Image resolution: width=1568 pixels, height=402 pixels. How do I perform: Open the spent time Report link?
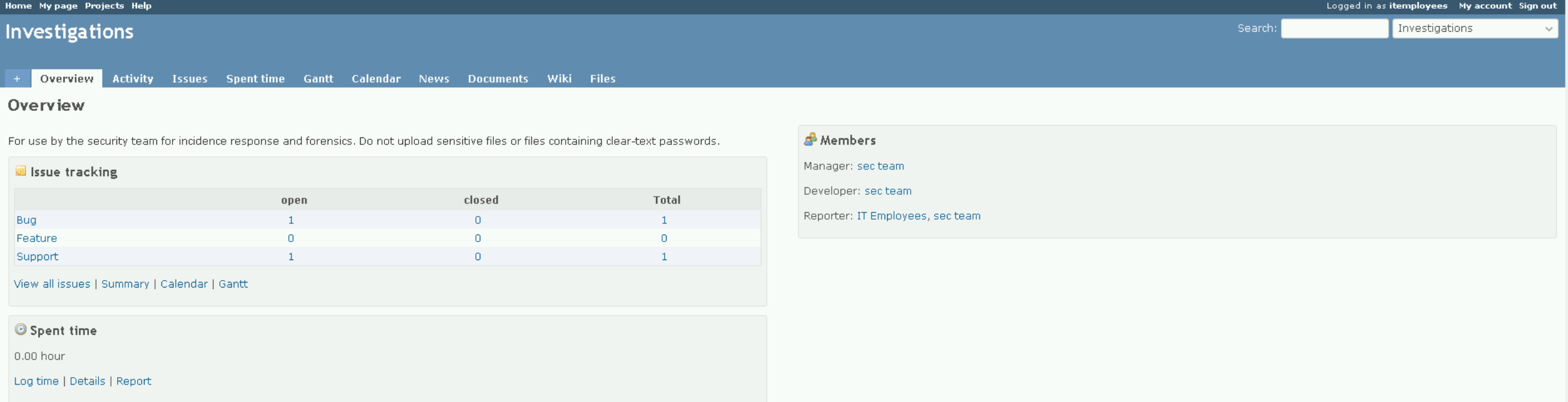point(133,381)
